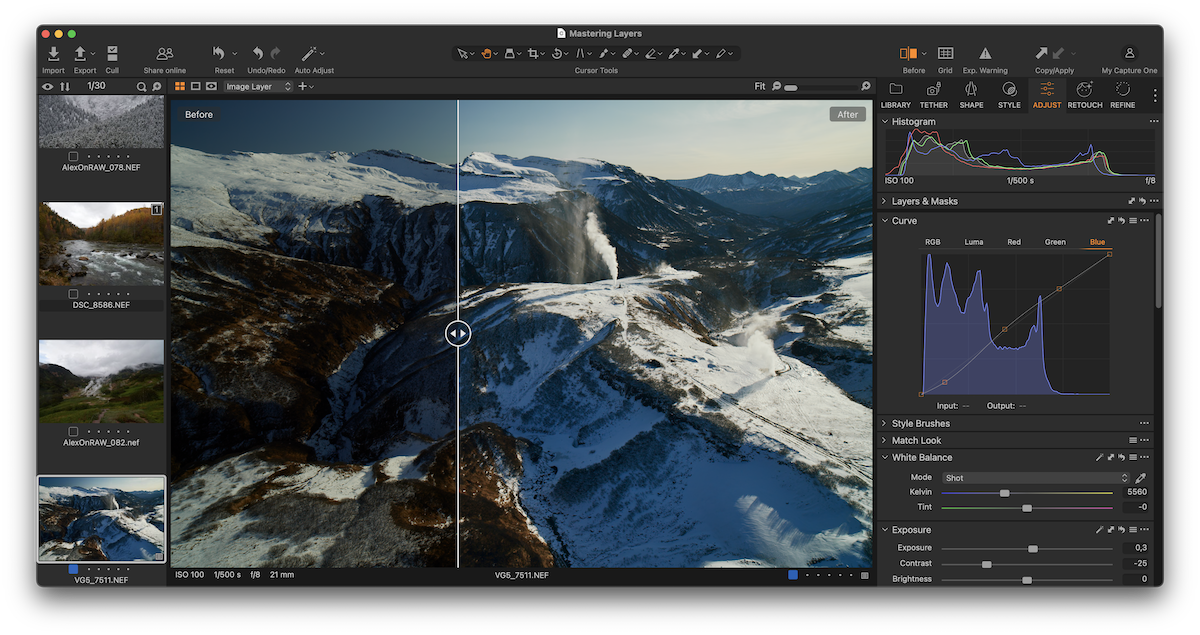Switch to multi-view grid viewer mode

click(180, 87)
